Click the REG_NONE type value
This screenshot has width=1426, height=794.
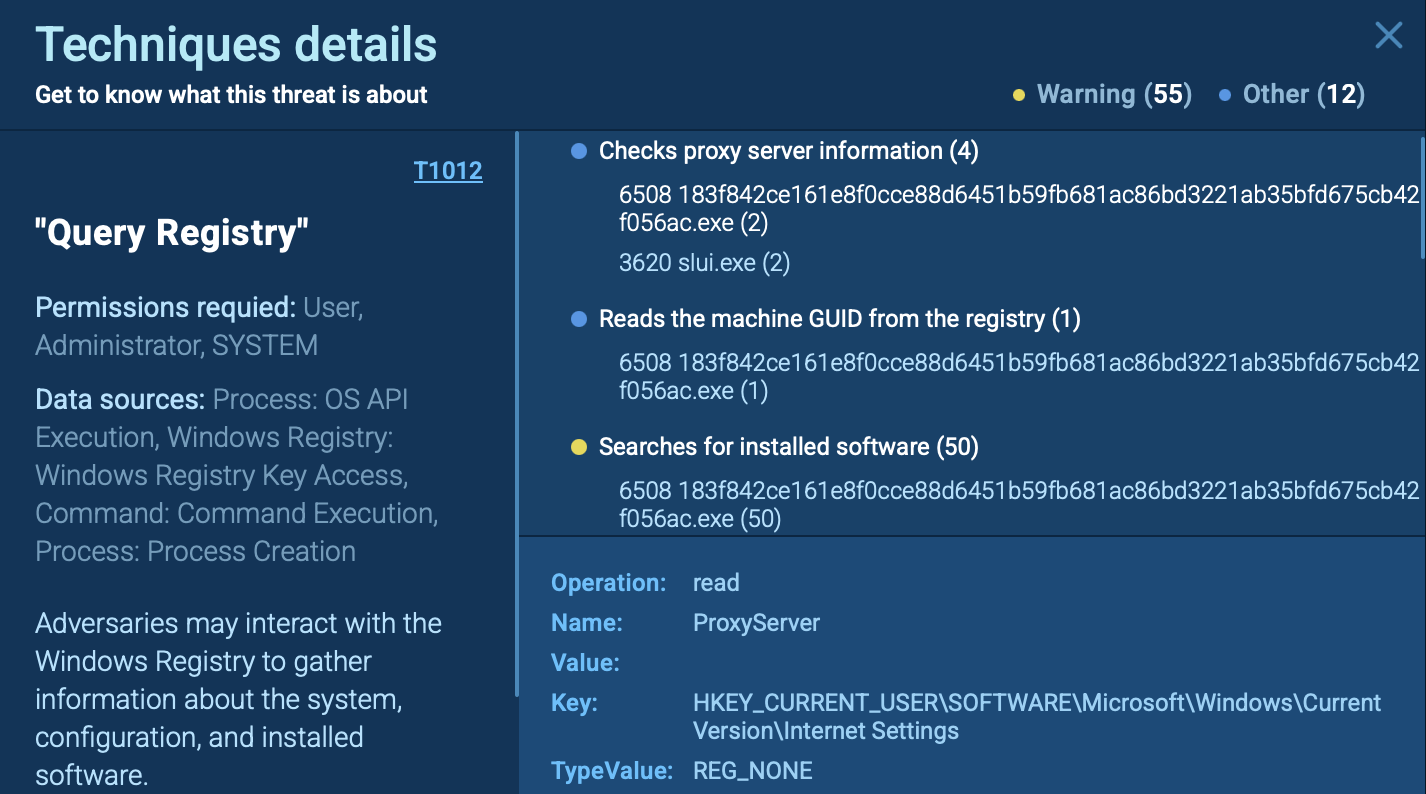click(x=752, y=771)
